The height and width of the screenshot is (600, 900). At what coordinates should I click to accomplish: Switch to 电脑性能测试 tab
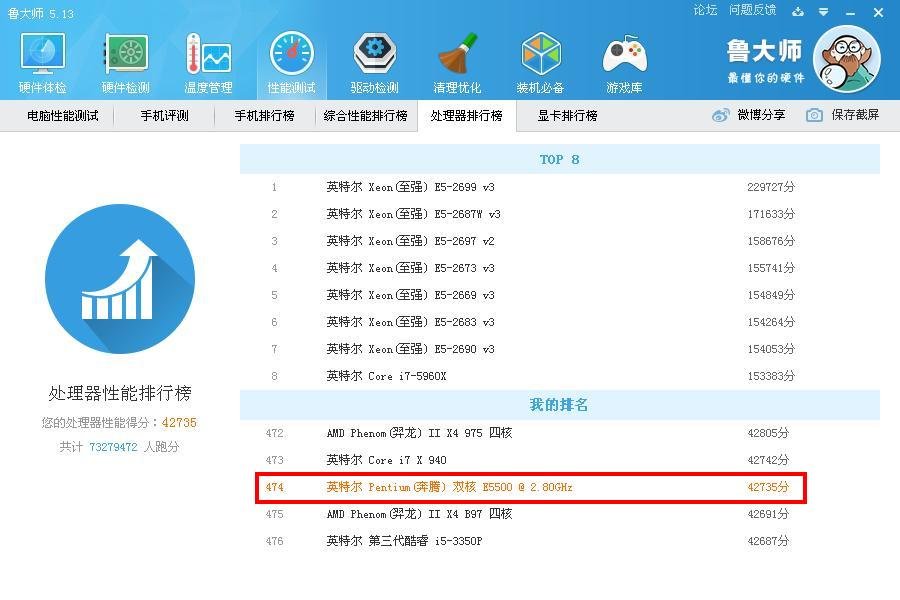pos(63,116)
